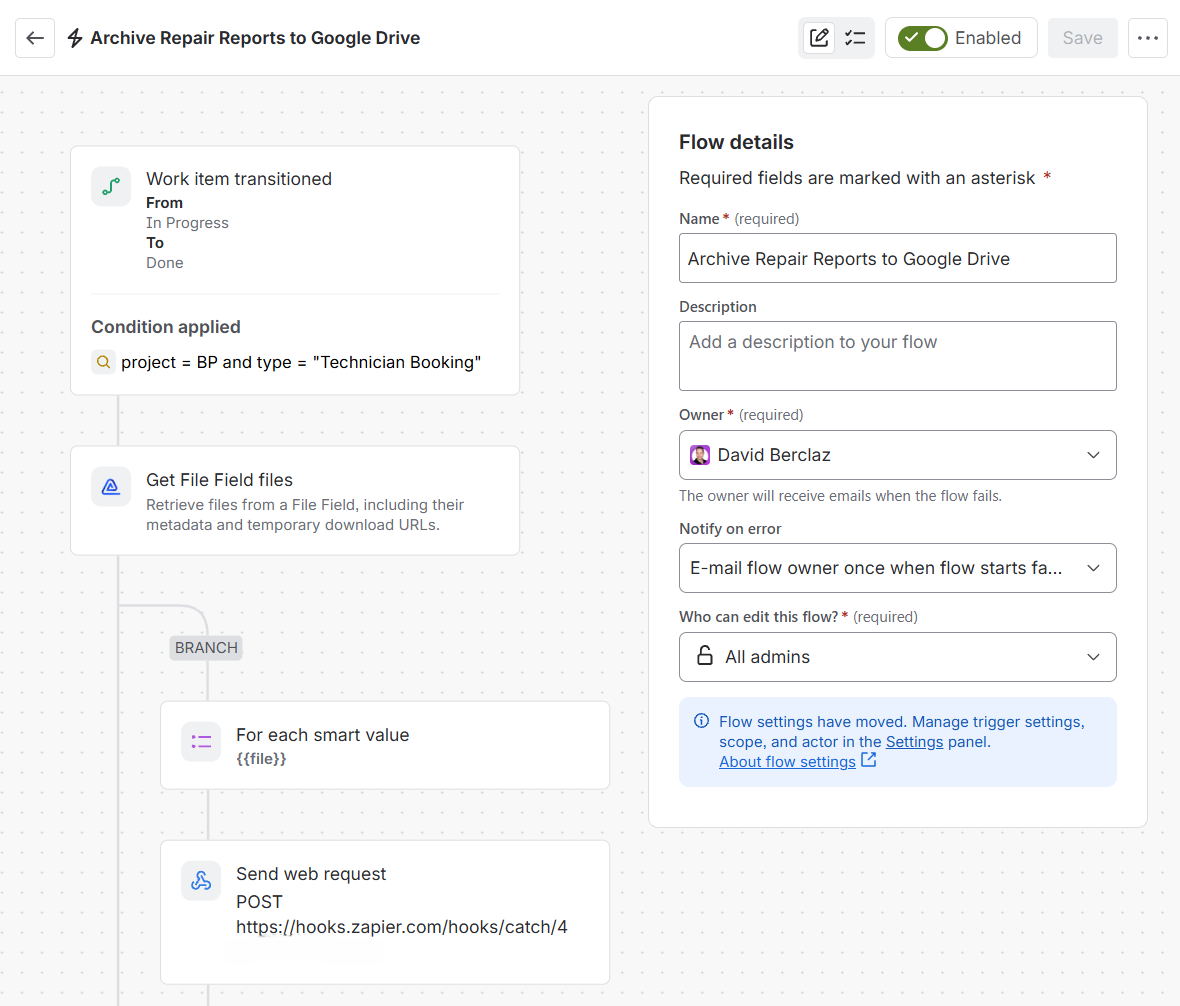Screen dimensions: 1180x1006
Task: Select the Work item transitioned trigger title
Action: point(239,179)
